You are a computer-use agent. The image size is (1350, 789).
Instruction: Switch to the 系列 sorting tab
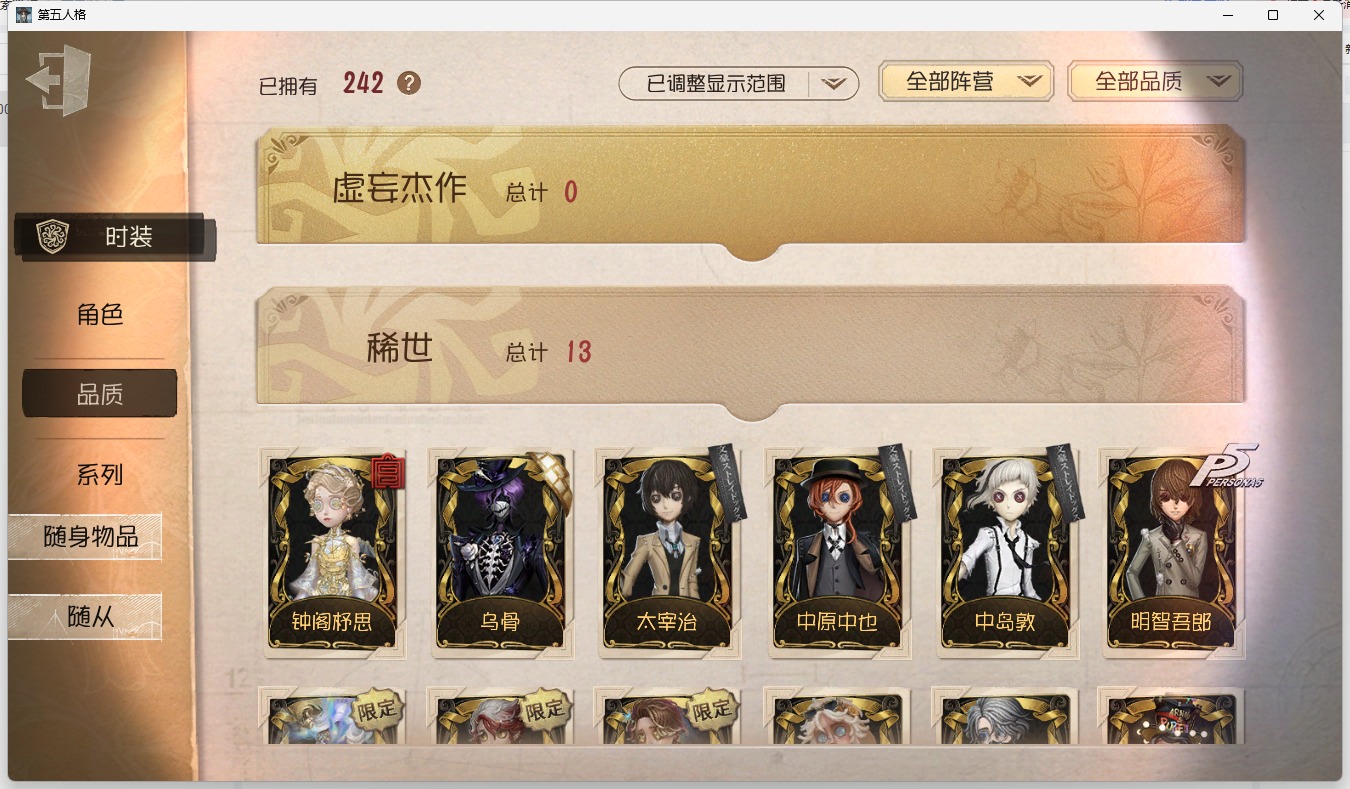[x=100, y=474]
